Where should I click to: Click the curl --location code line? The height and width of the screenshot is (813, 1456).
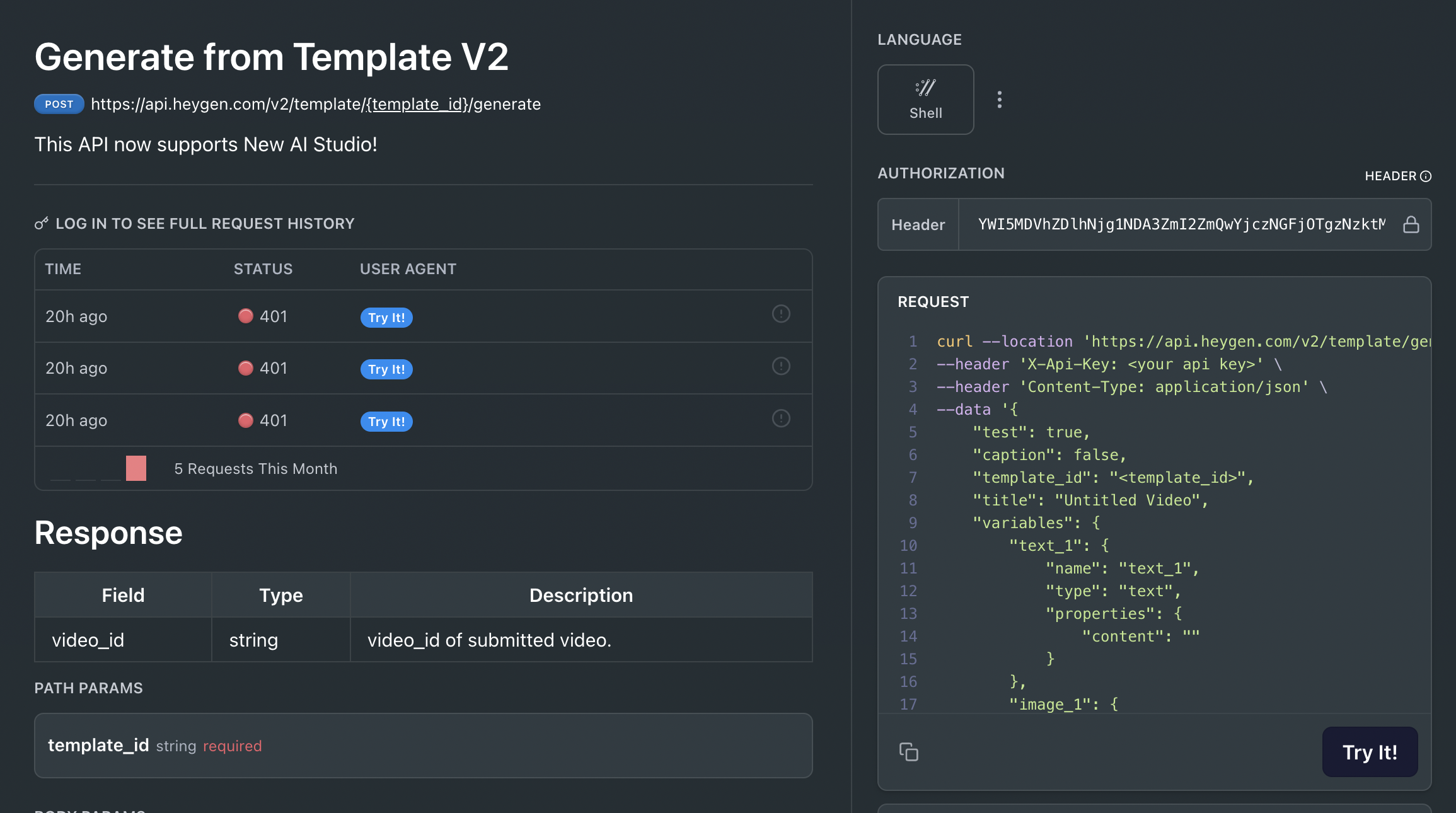pyautogui.click(x=1184, y=342)
